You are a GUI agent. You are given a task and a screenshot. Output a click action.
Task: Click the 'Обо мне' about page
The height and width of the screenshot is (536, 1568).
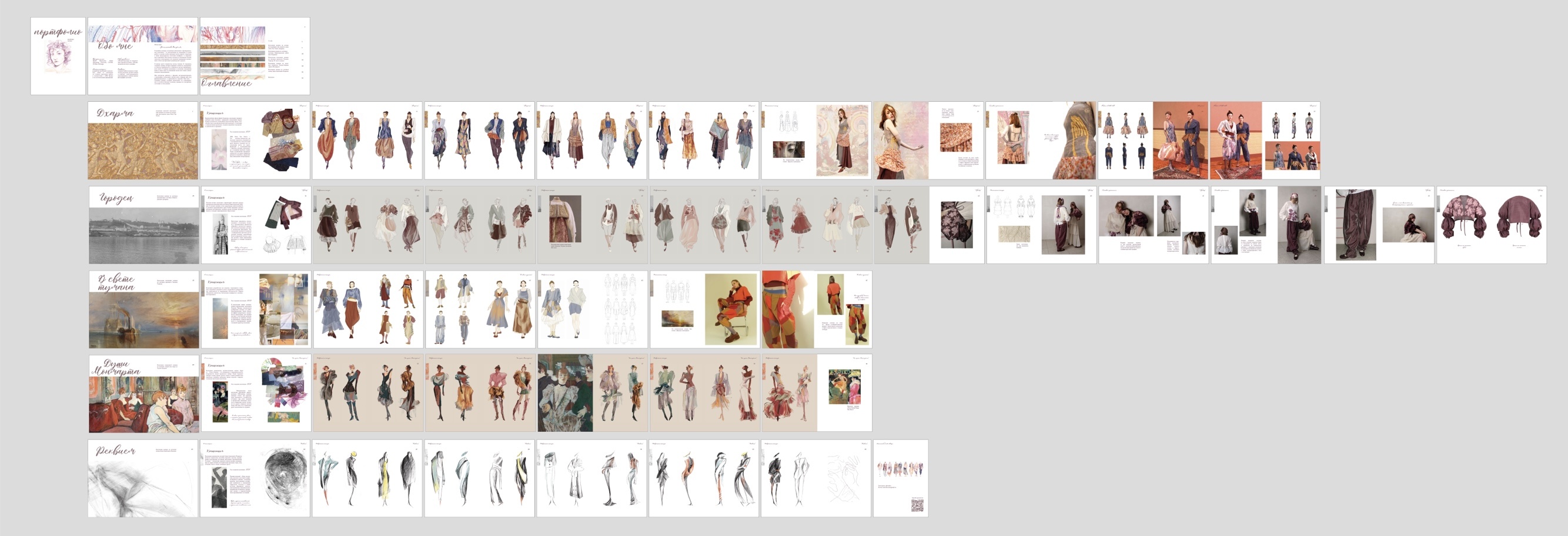coord(142,56)
